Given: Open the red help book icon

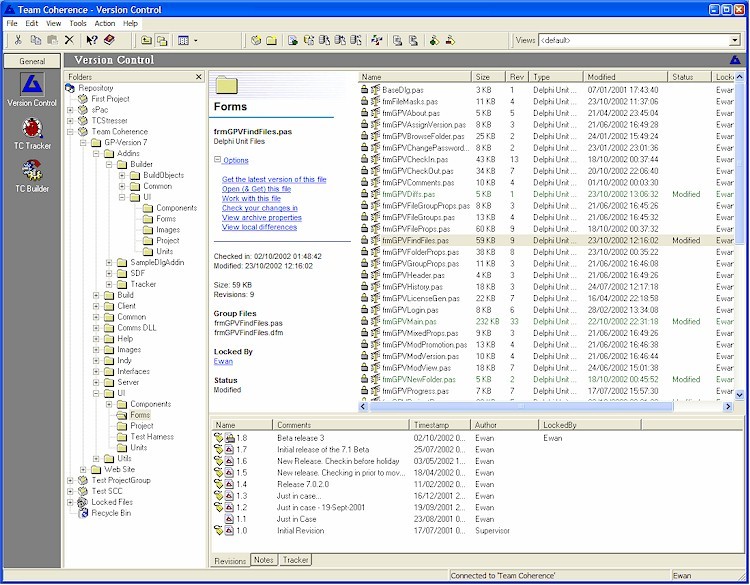Looking at the screenshot, I should pyautogui.click(x=110, y=40).
